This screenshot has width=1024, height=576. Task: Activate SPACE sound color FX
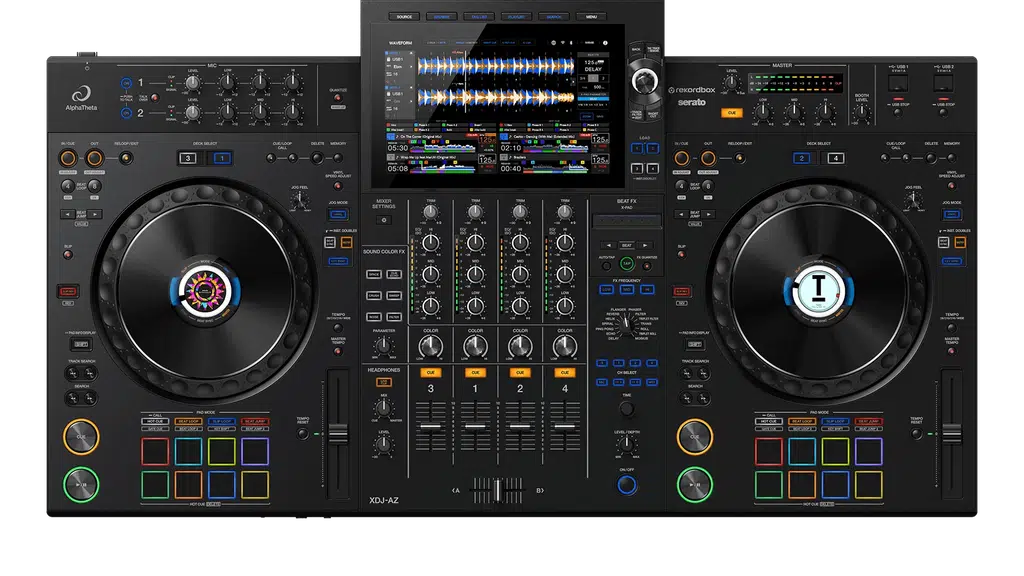(x=374, y=274)
